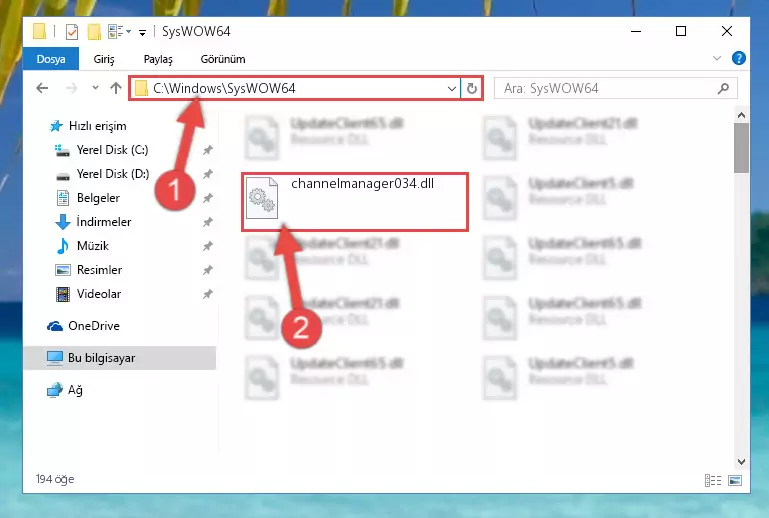Switch to the Görünüm ribbon tab
This screenshot has width=769, height=518.
[x=223, y=59]
